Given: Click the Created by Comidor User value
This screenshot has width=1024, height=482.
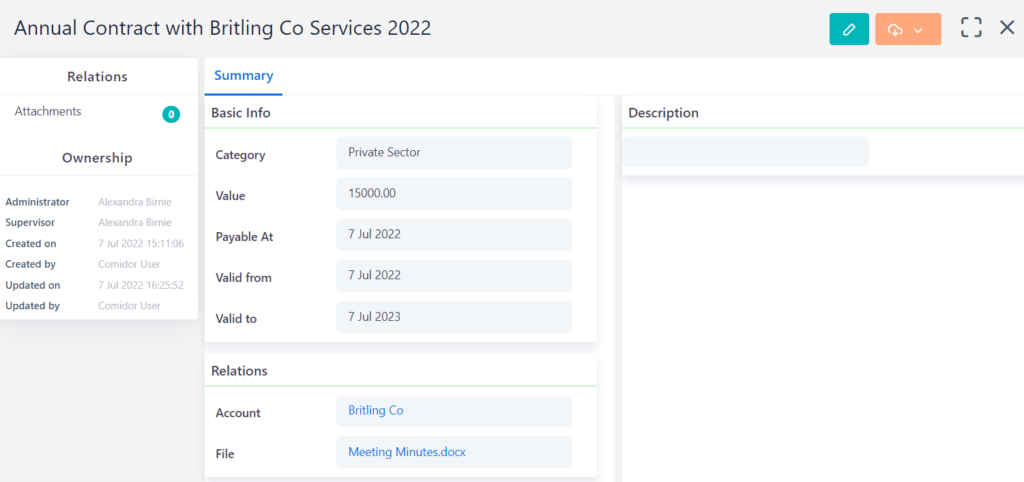Looking at the screenshot, I should click(129, 265).
